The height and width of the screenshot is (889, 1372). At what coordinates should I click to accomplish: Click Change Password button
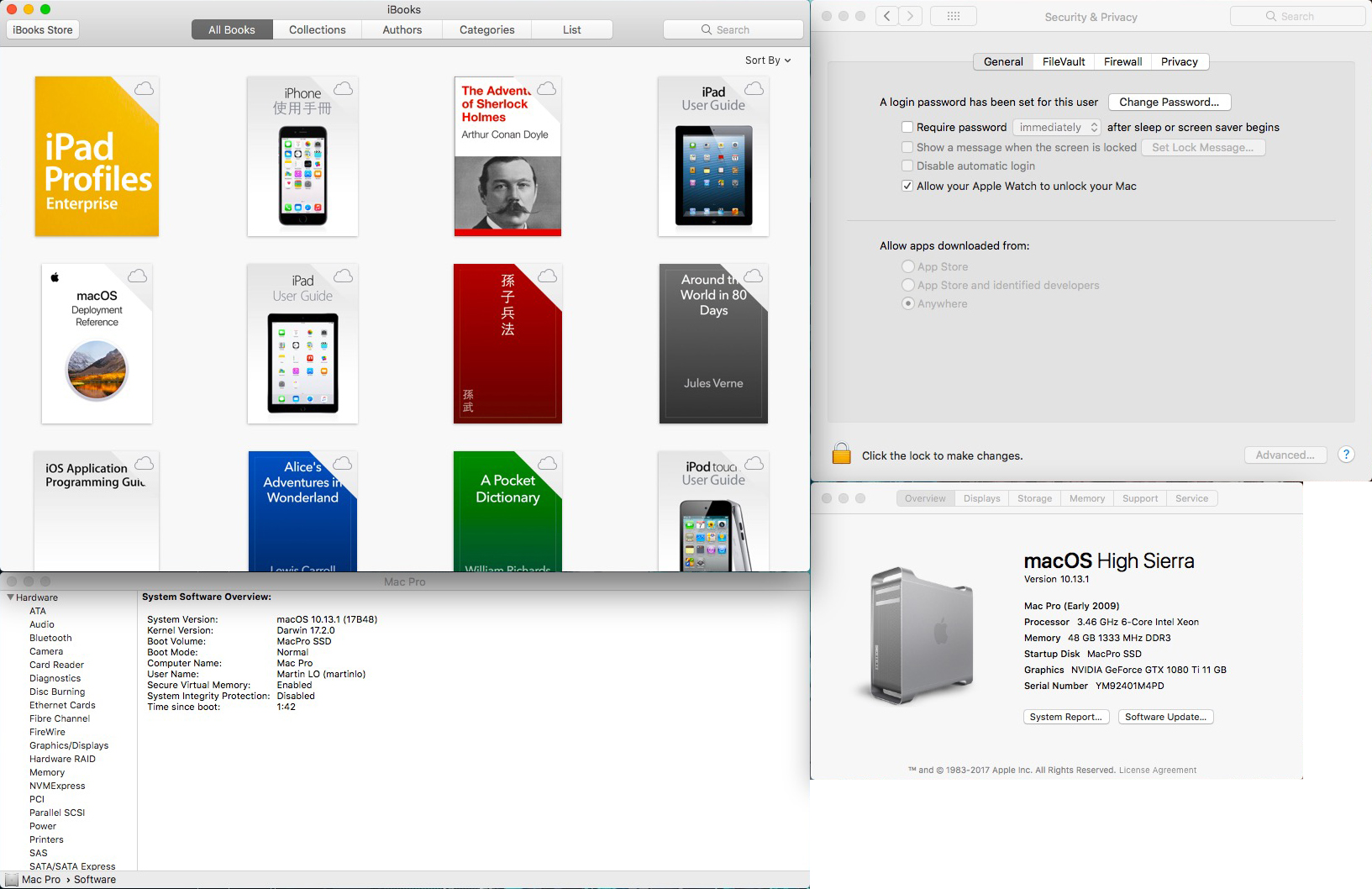[1170, 102]
